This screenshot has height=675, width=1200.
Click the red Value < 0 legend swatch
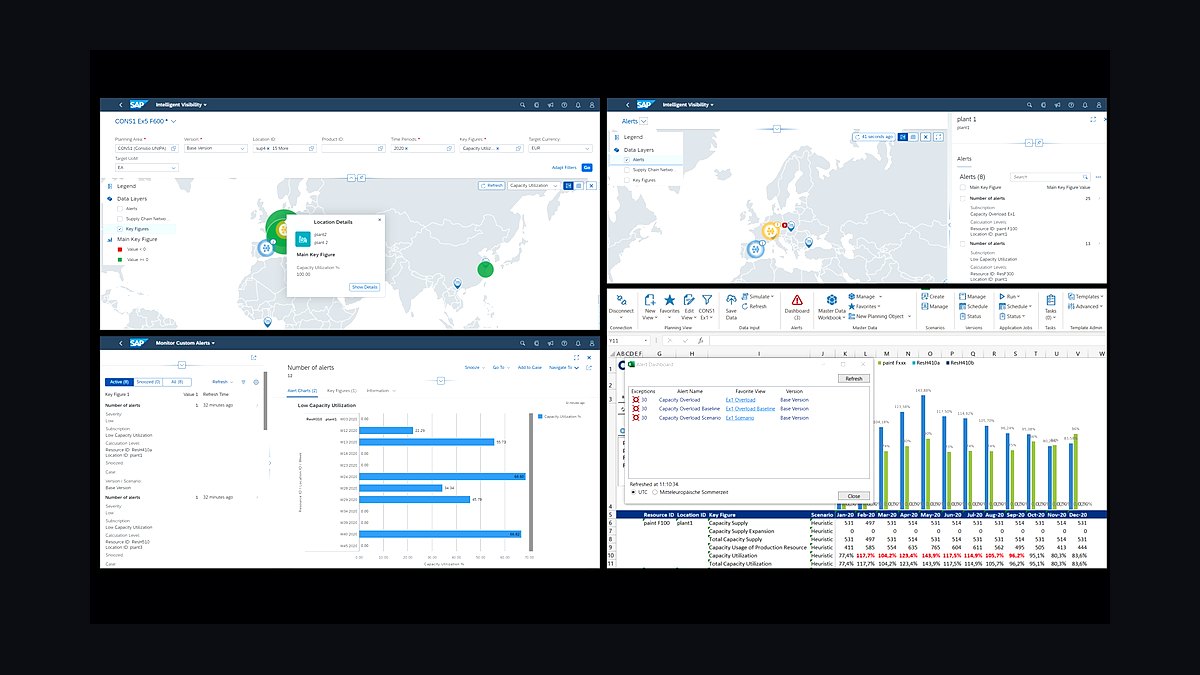pos(120,250)
